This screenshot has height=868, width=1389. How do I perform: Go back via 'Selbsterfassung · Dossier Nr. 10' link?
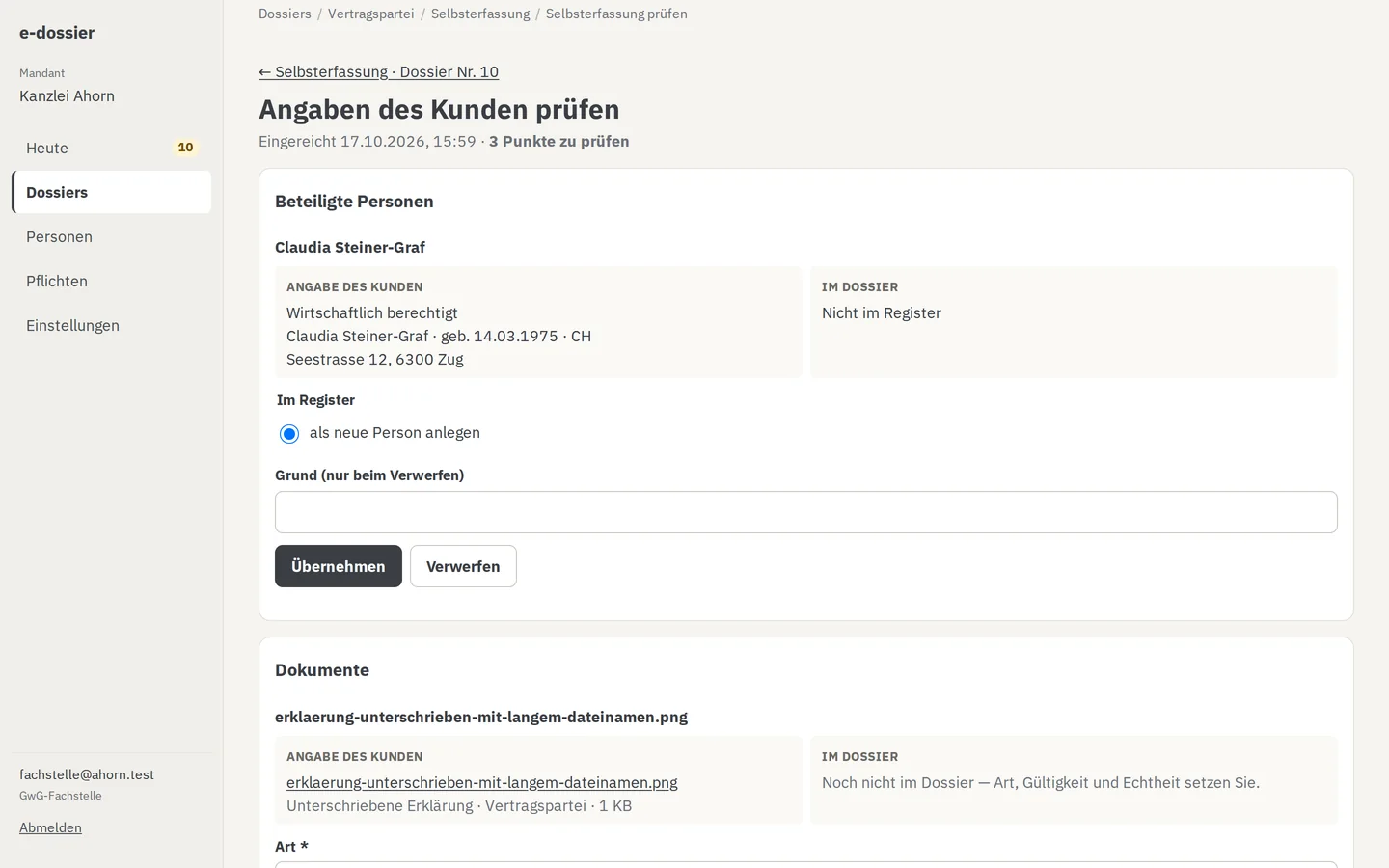(x=378, y=71)
